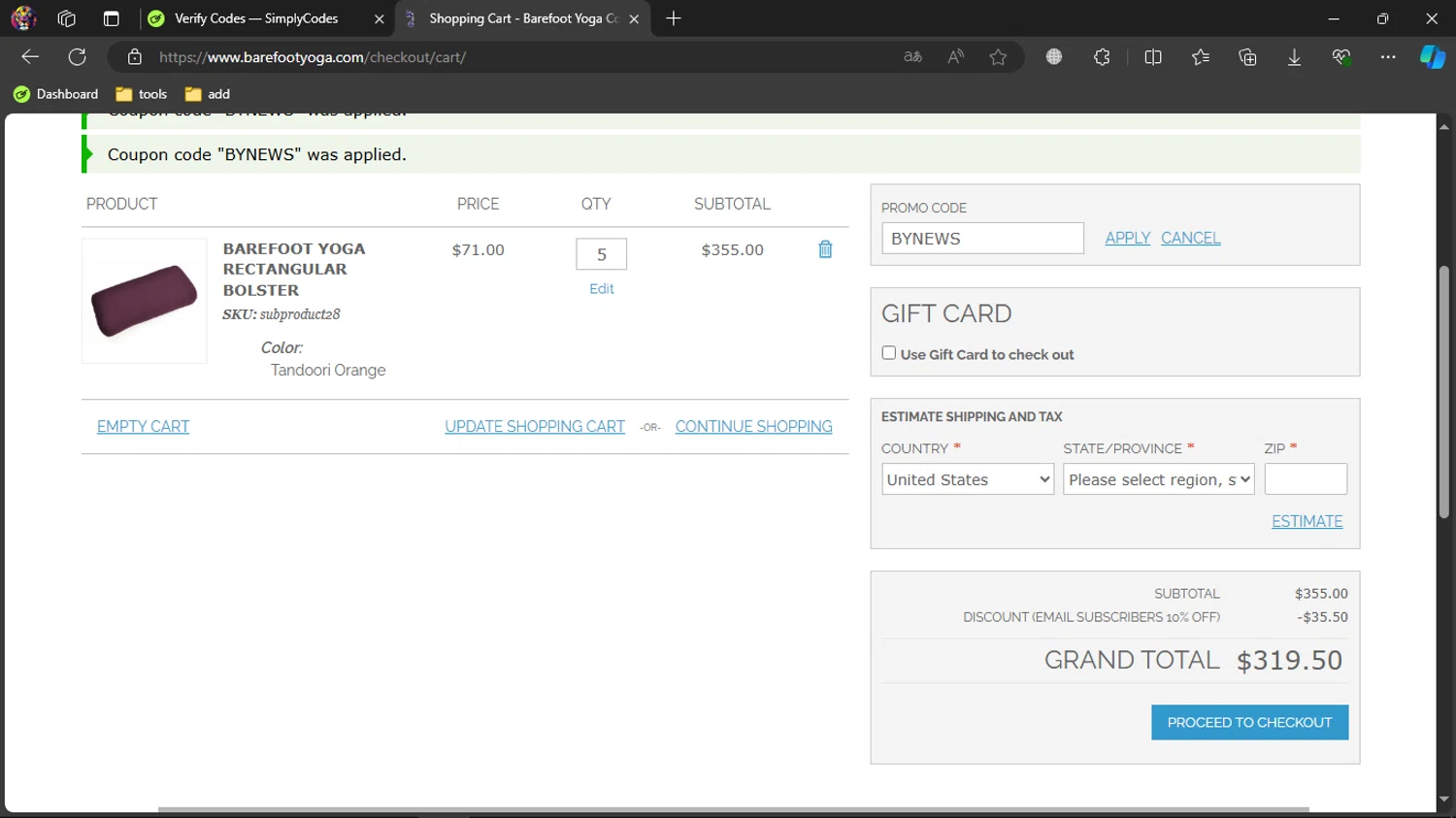Close the Verify Codes tab
This screenshot has width=1456, height=818.
(379, 18)
